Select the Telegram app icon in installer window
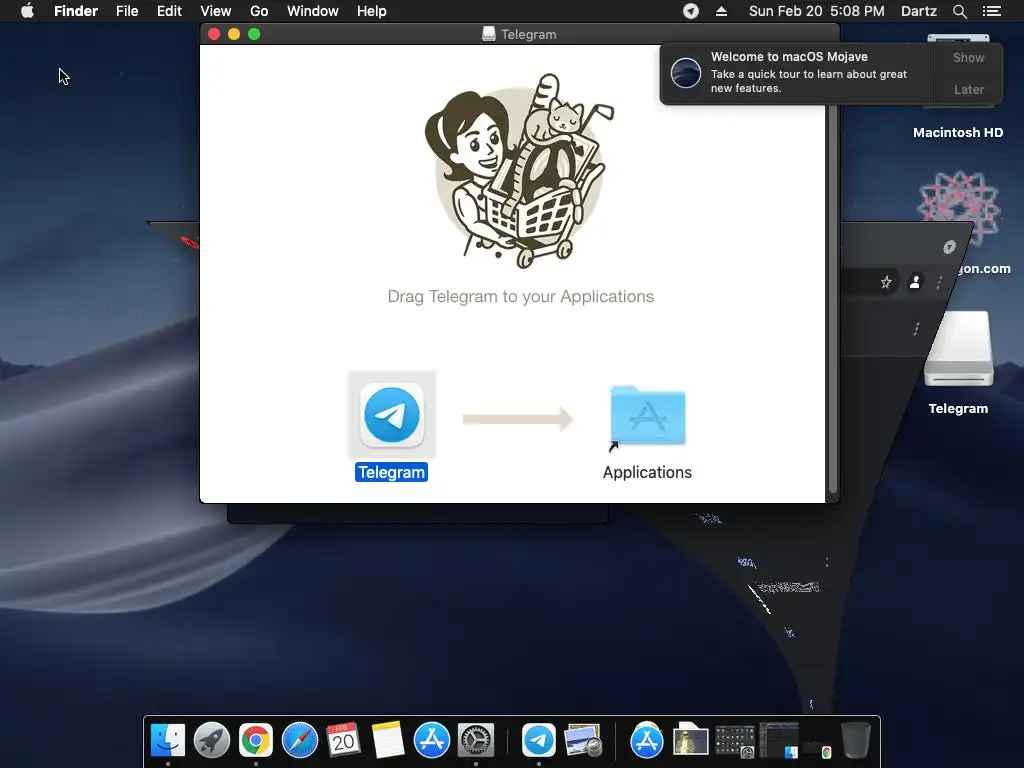 click(x=392, y=415)
